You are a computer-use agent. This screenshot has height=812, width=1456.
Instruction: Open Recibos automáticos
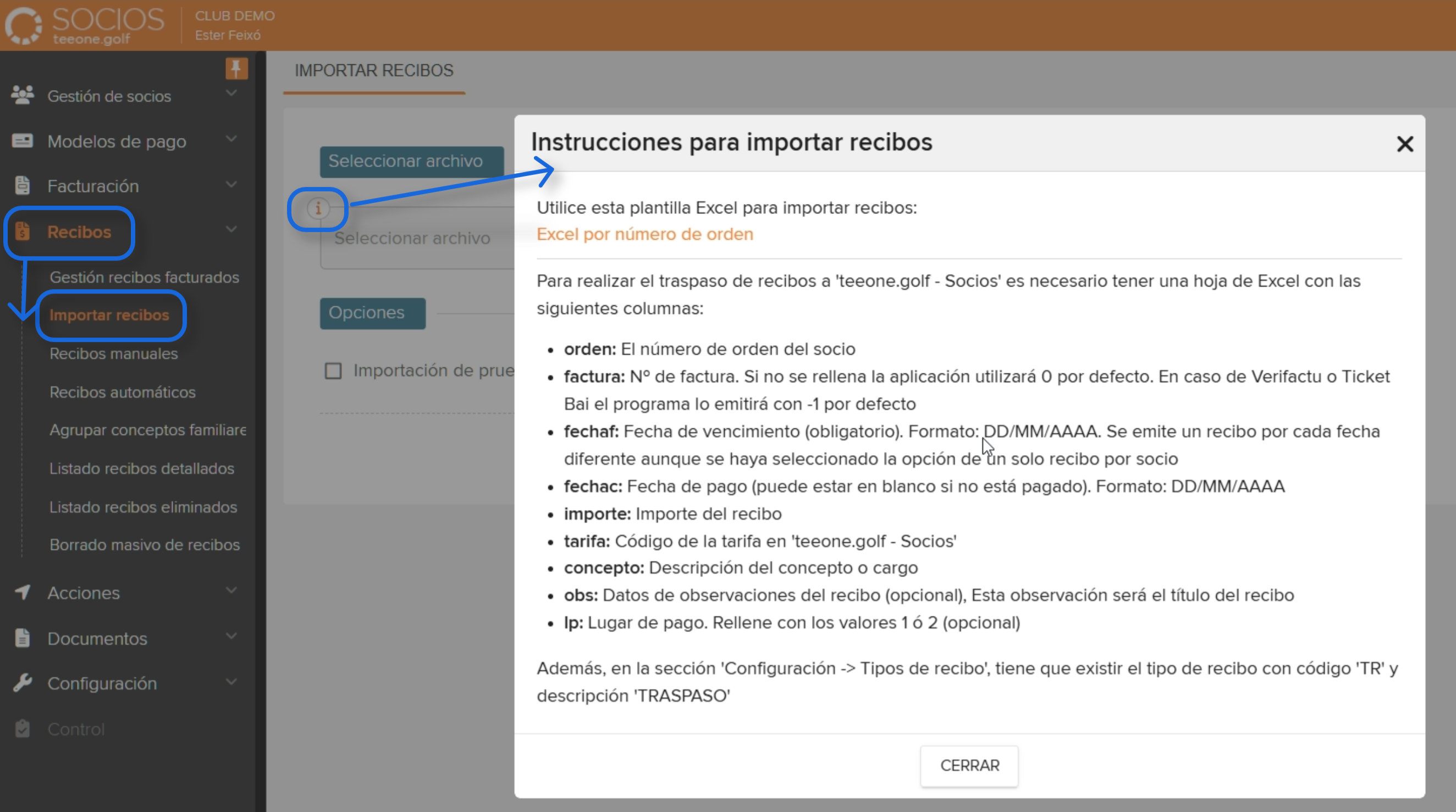pos(123,391)
